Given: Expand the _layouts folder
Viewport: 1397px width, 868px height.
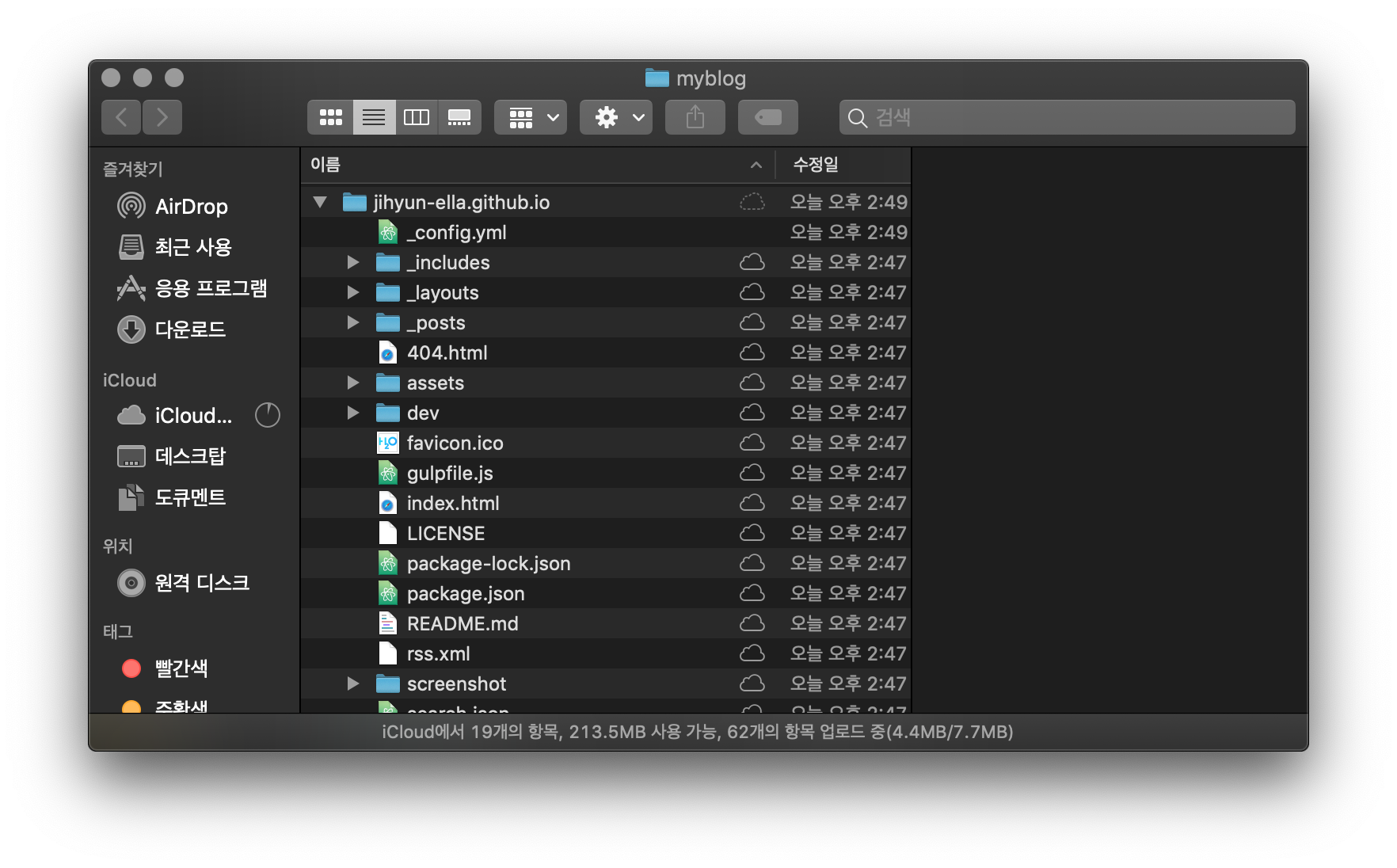Looking at the screenshot, I should point(353,292).
